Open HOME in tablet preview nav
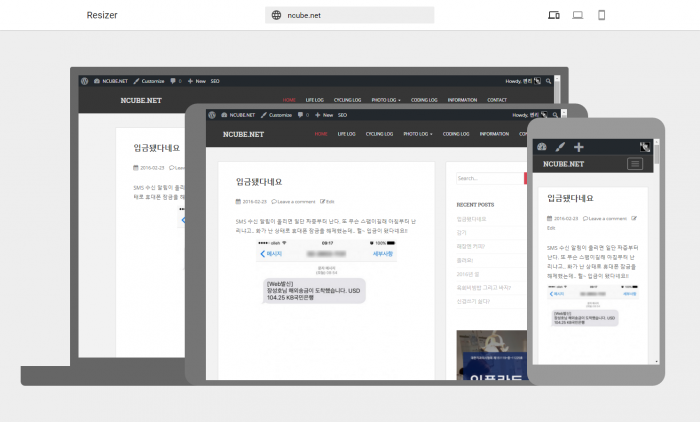Screen dimensions: 700x422 coord(321,134)
